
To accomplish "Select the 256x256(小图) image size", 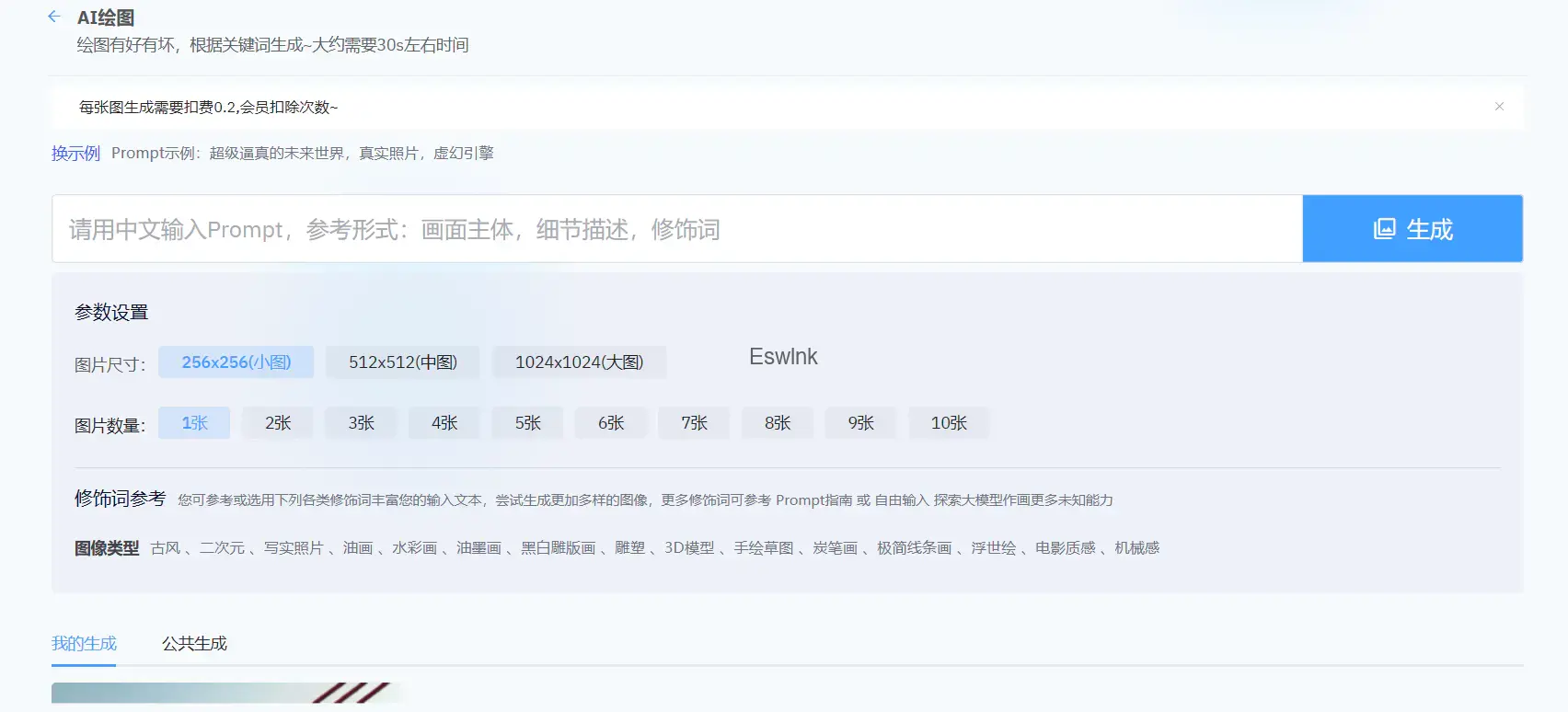I will [x=236, y=362].
